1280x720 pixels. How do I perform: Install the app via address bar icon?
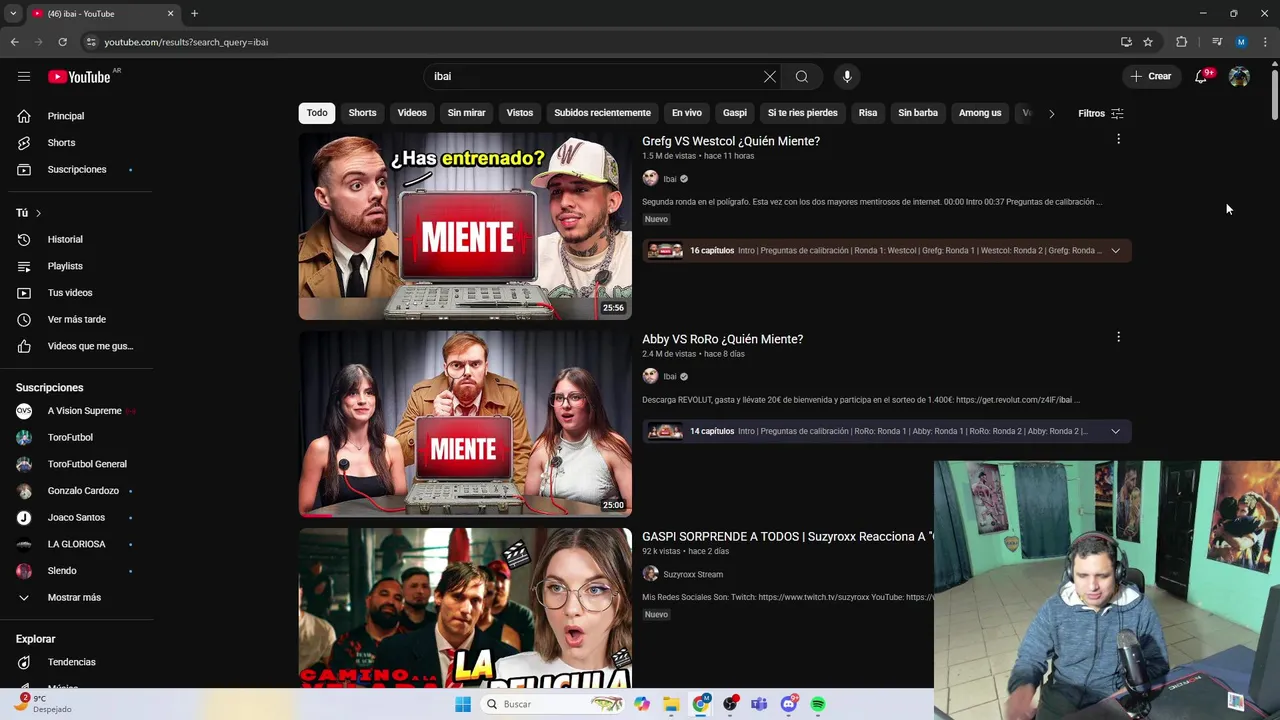(1126, 42)
